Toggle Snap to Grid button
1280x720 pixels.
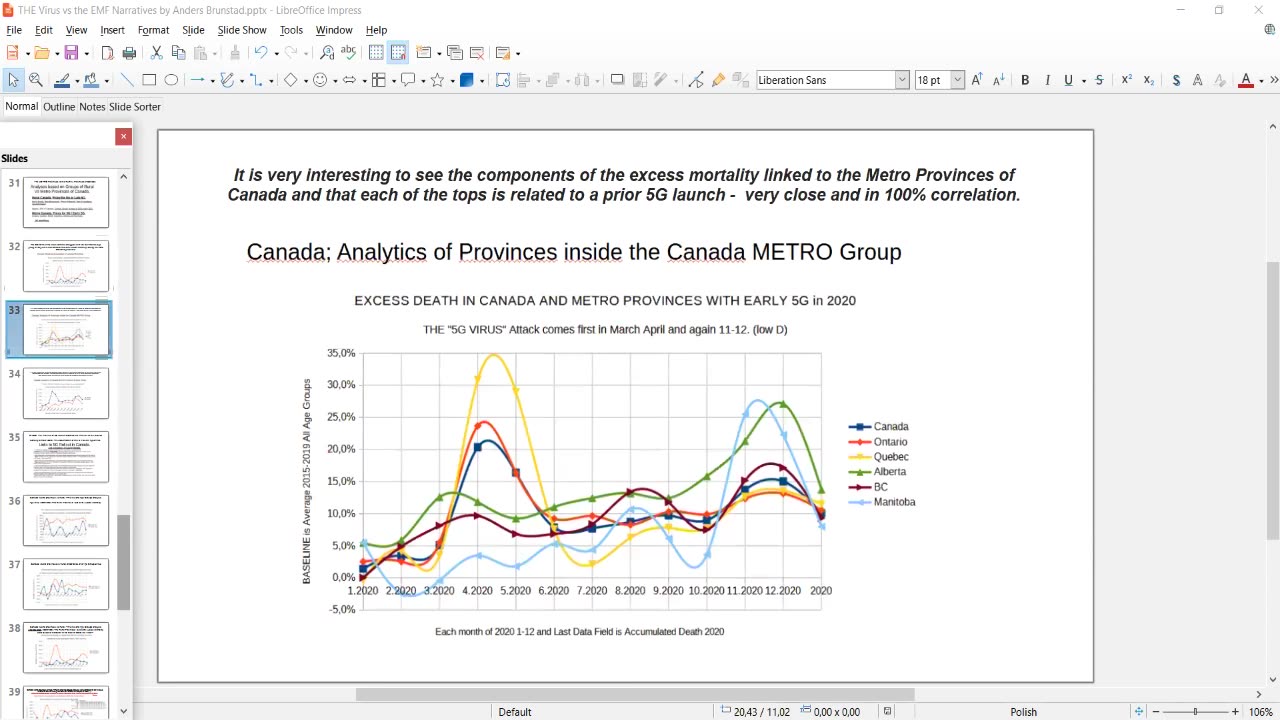point(398,53)
